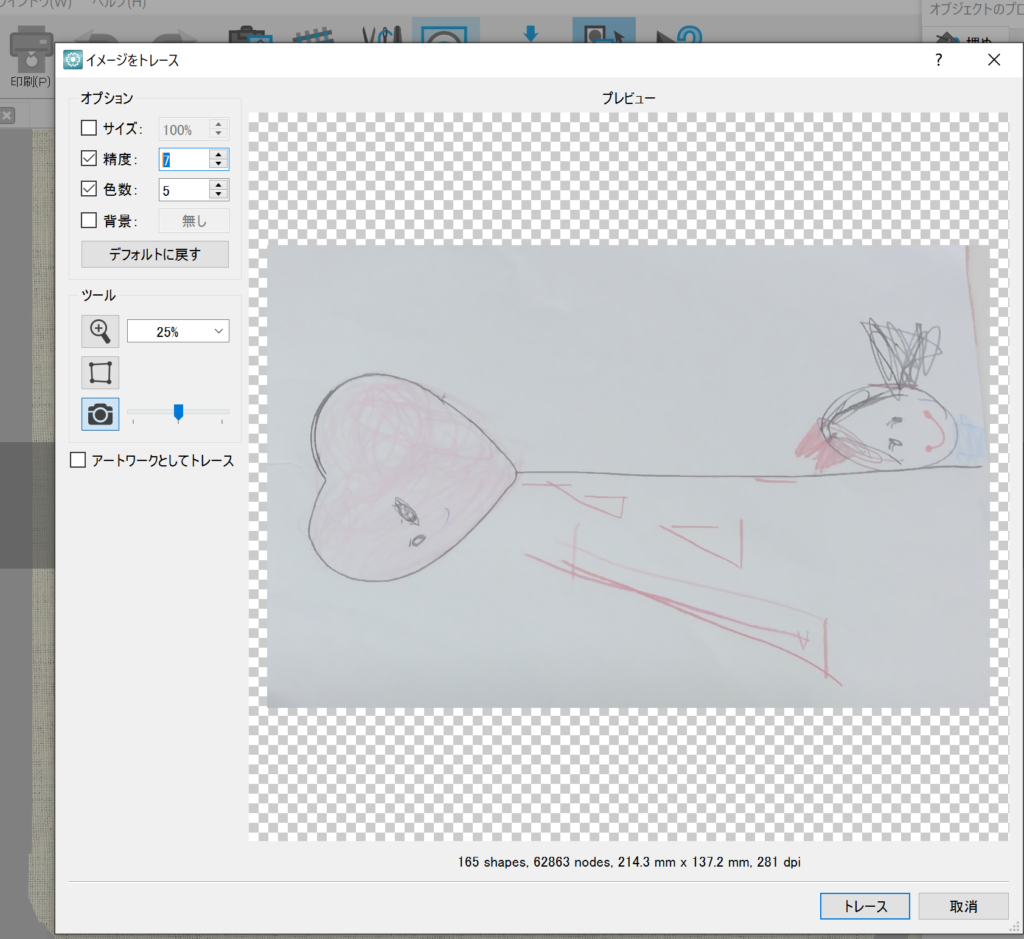Close the Trace Image dialog

click(x=993, y=60)
